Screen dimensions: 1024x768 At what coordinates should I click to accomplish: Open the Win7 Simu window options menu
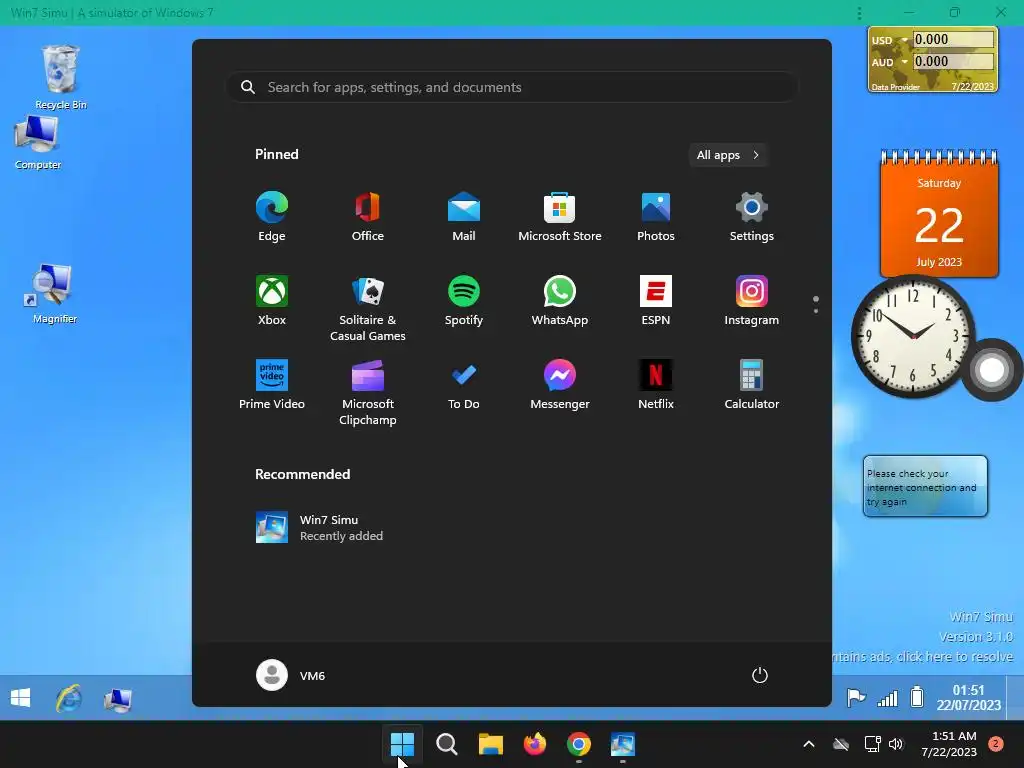click(859, 13)
